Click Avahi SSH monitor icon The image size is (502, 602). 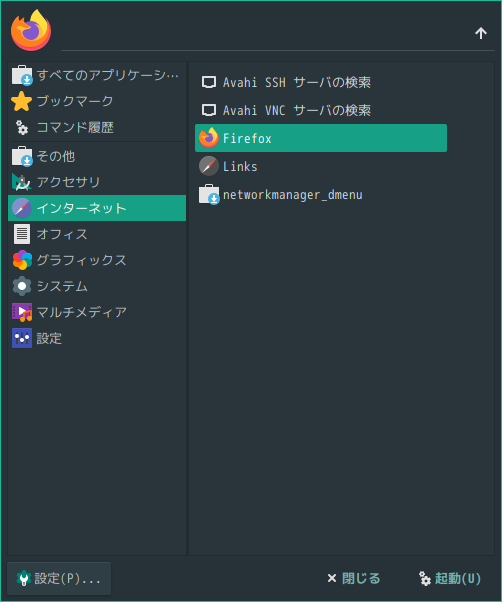coord(209,82)
